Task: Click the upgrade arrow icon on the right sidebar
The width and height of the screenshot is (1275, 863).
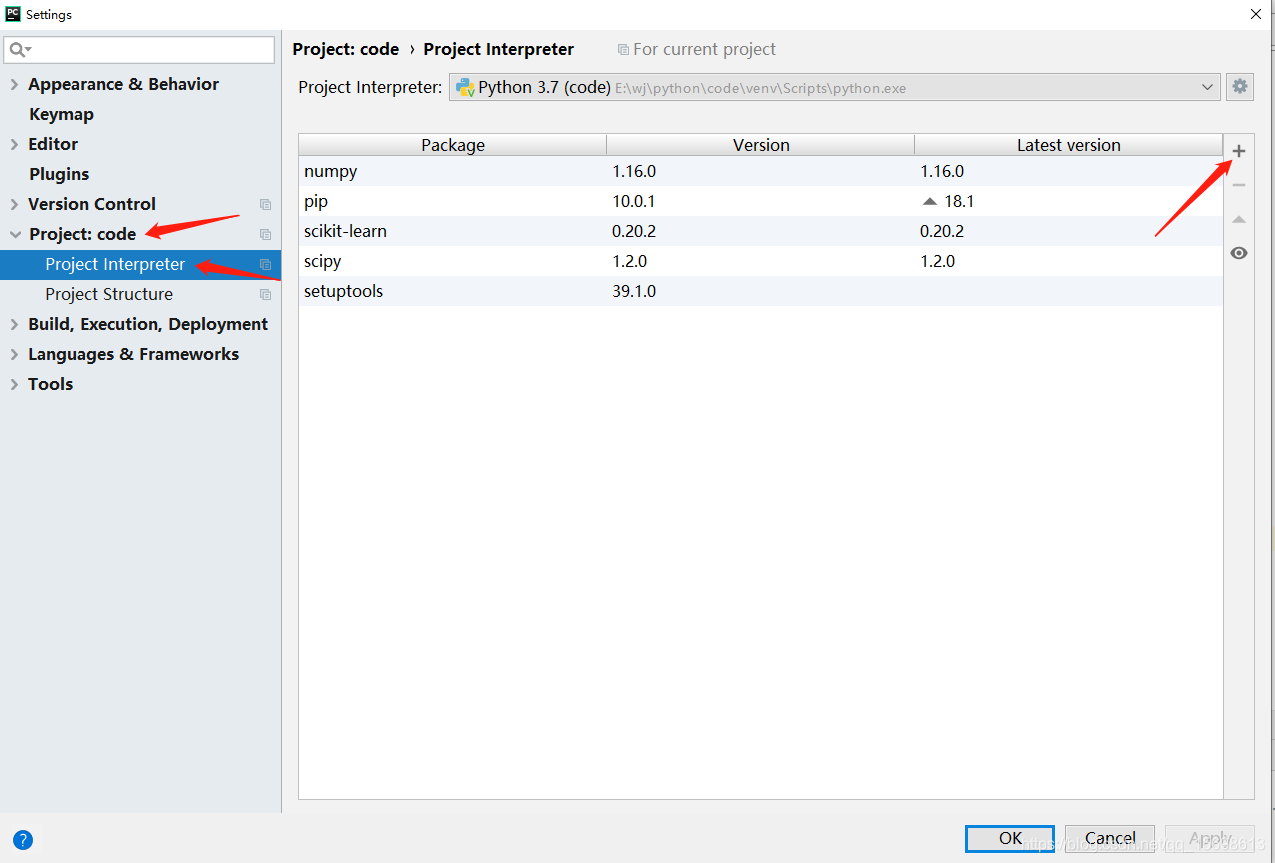Action: (1239, 218)
